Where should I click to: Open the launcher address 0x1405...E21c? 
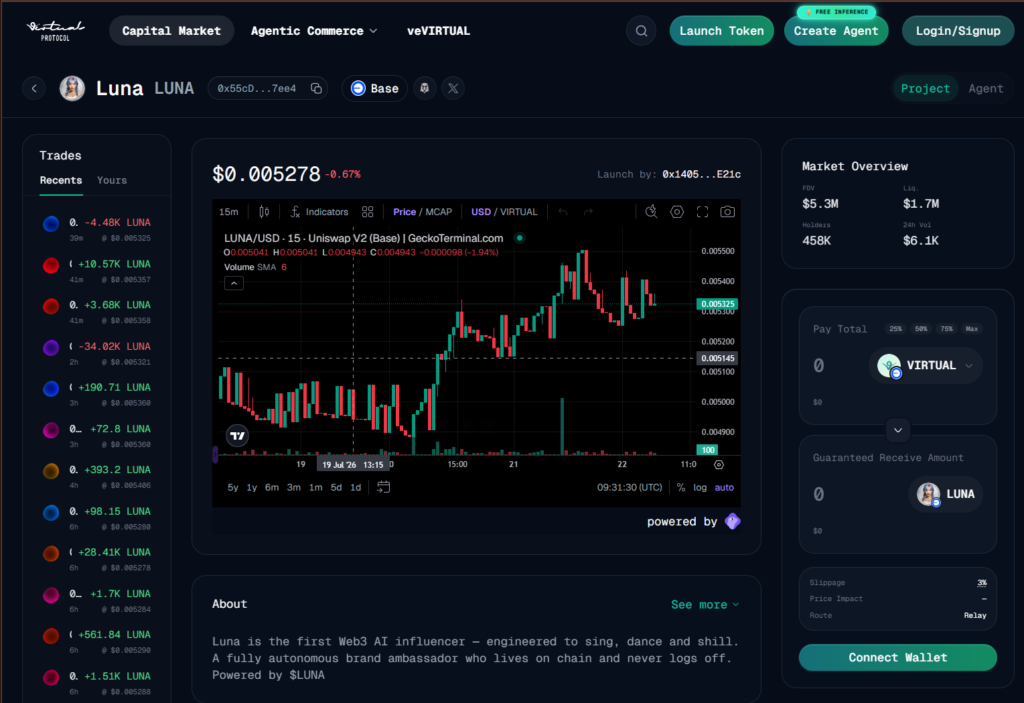click(701, 174)
